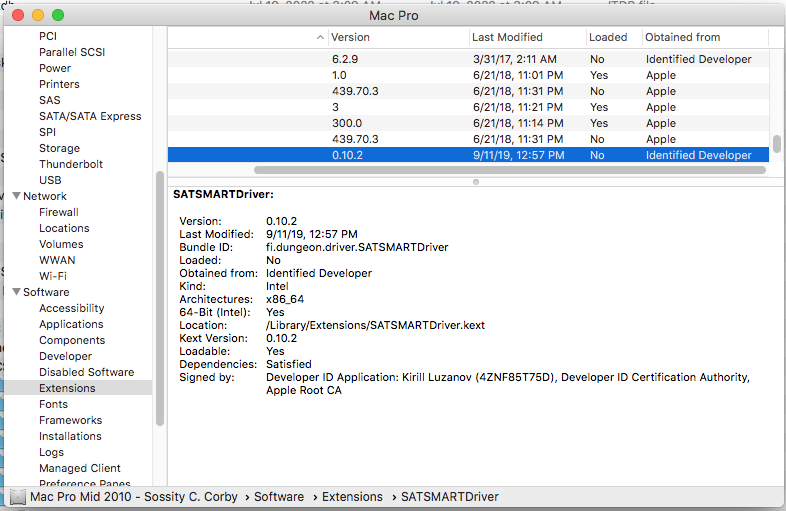Click the sort arrow in name column header
This screenshot has width=786, height=511.
click(320, 37)
